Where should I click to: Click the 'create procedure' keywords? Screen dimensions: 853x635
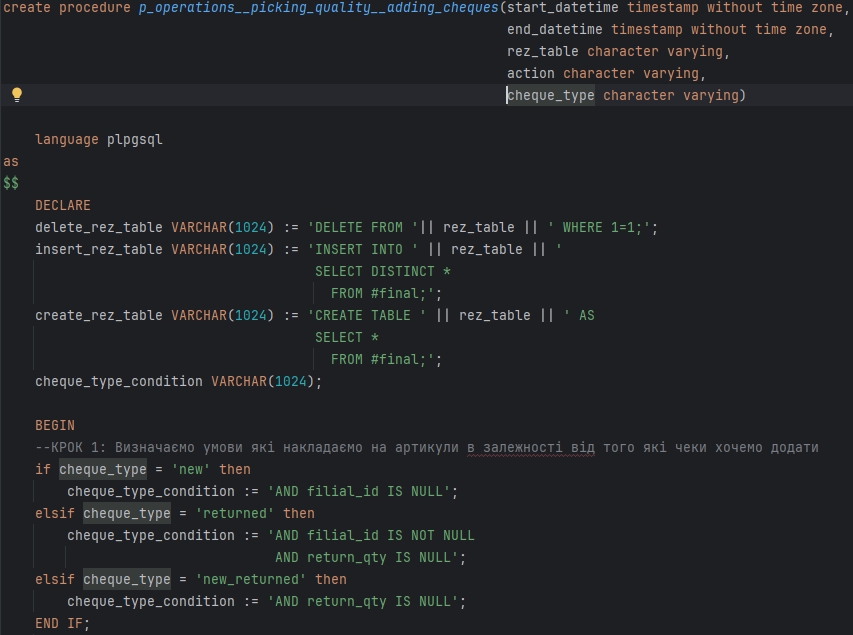[x=67, y=8]
